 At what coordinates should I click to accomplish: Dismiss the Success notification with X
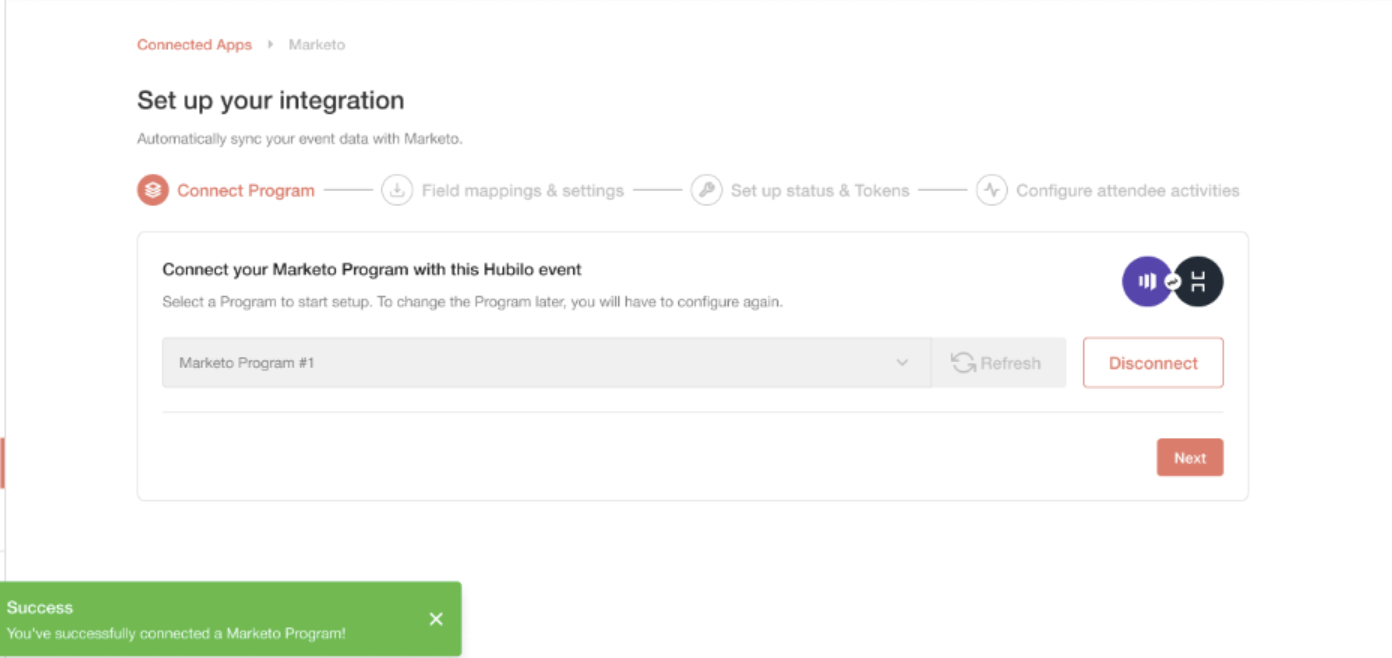[436, 619]
